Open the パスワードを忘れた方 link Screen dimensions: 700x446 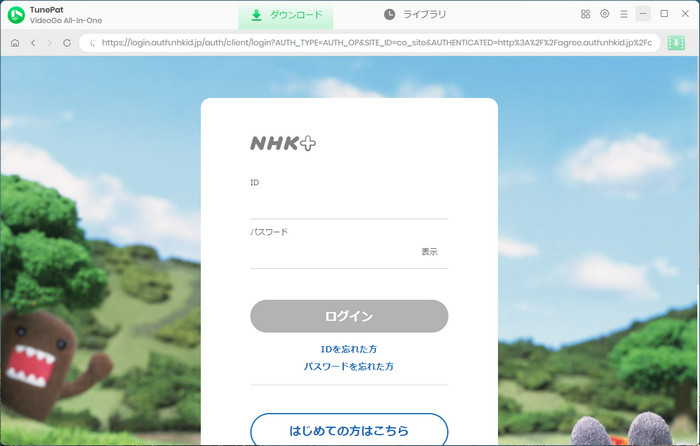(349, 367)
